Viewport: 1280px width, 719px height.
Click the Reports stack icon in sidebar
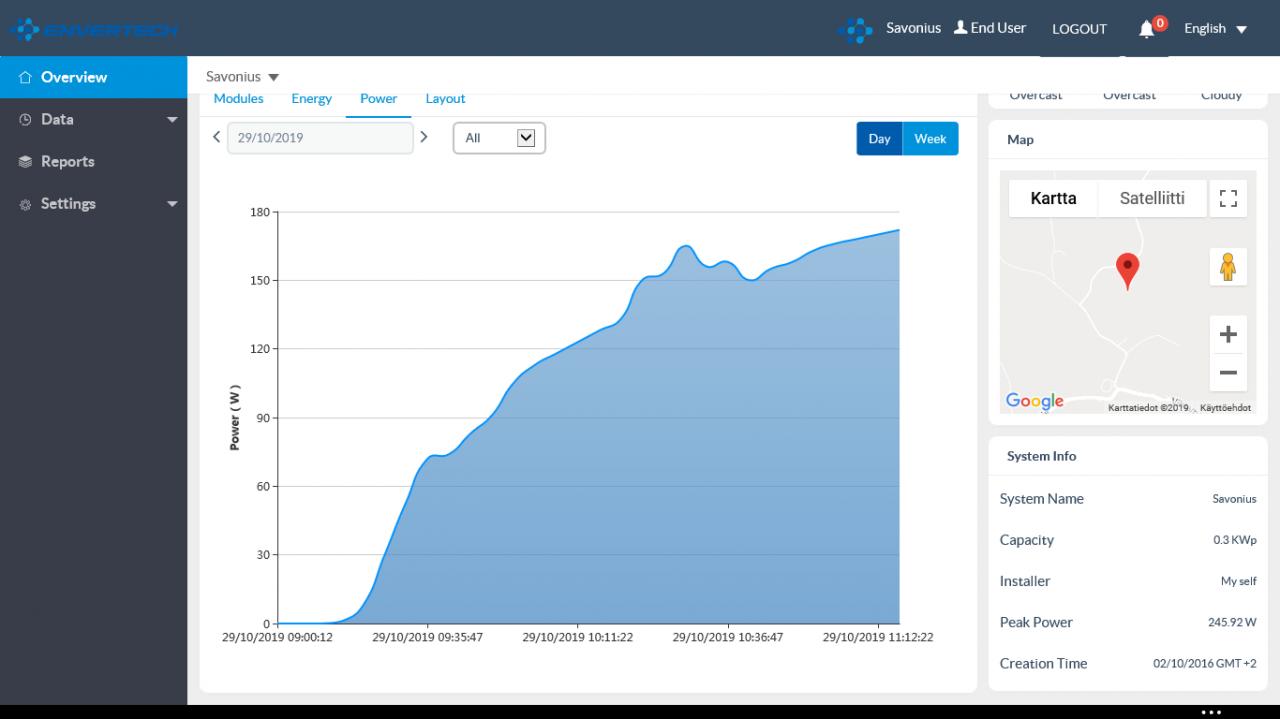(26, 162)
